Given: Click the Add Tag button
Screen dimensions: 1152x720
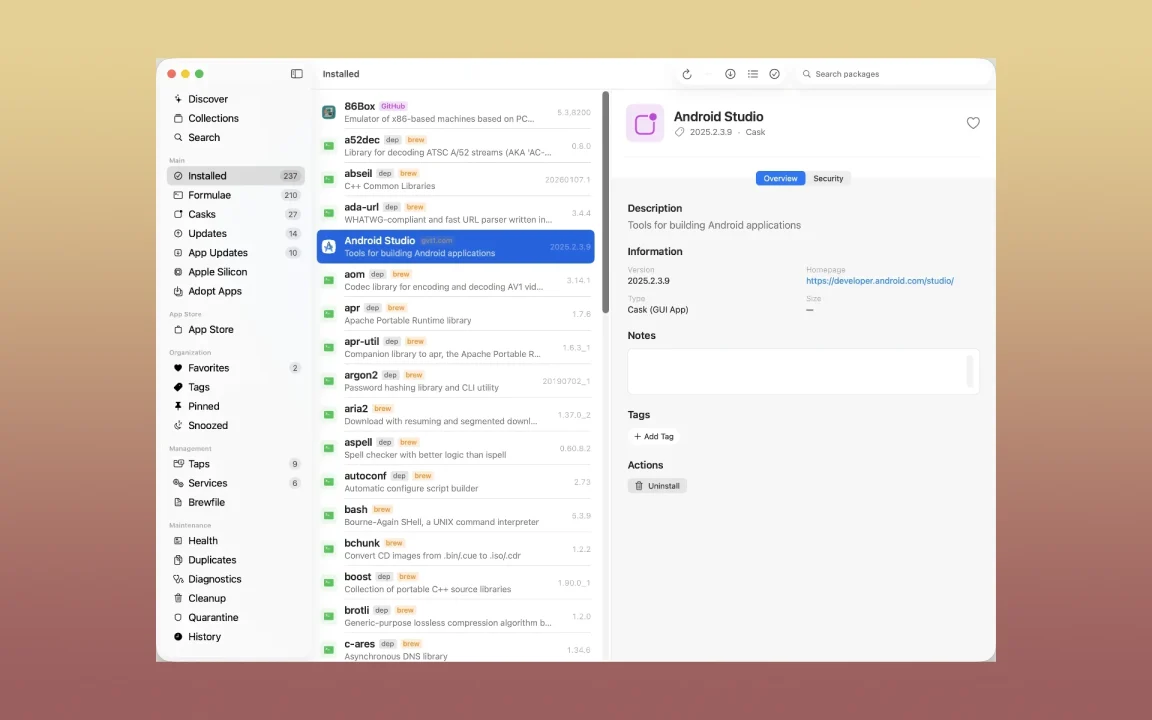Looking at the screenshot, I should [x=654, y=436].
